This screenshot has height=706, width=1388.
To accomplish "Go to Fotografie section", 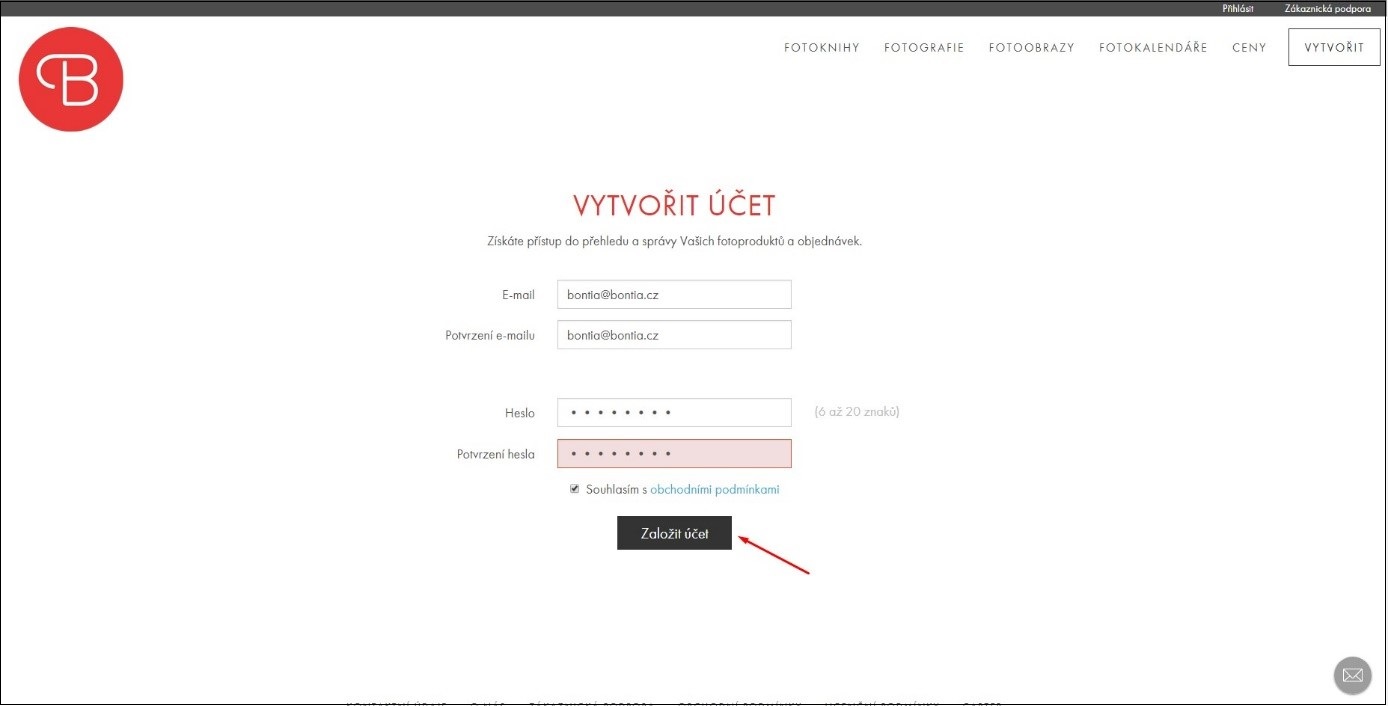I will coord(924,48).
